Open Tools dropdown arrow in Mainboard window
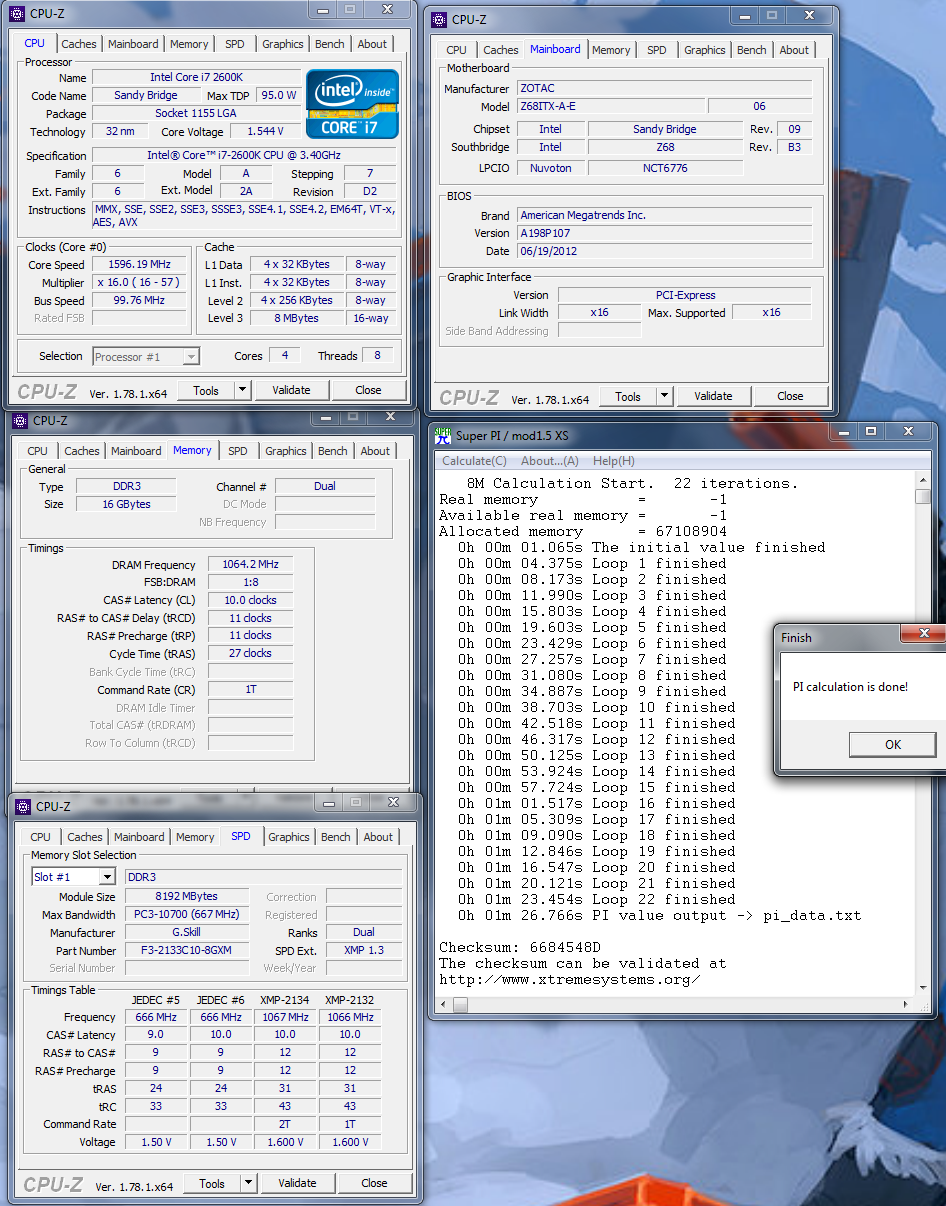 pyautogui.click(x=664, y=396)
